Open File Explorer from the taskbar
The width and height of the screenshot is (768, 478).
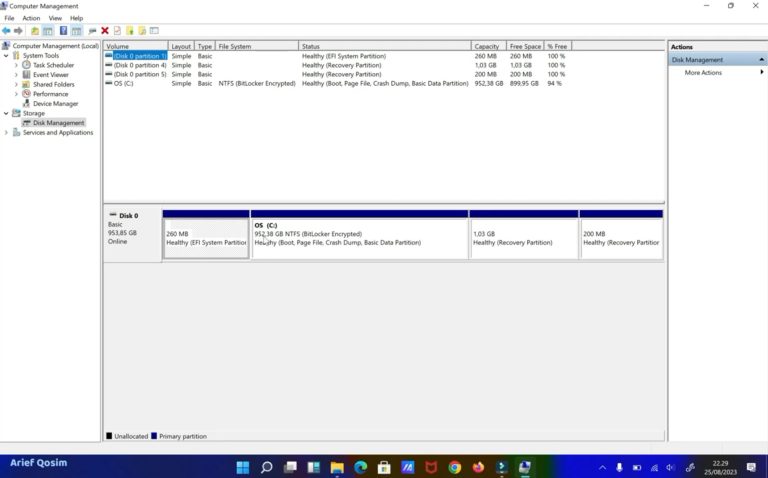point(337,467)
